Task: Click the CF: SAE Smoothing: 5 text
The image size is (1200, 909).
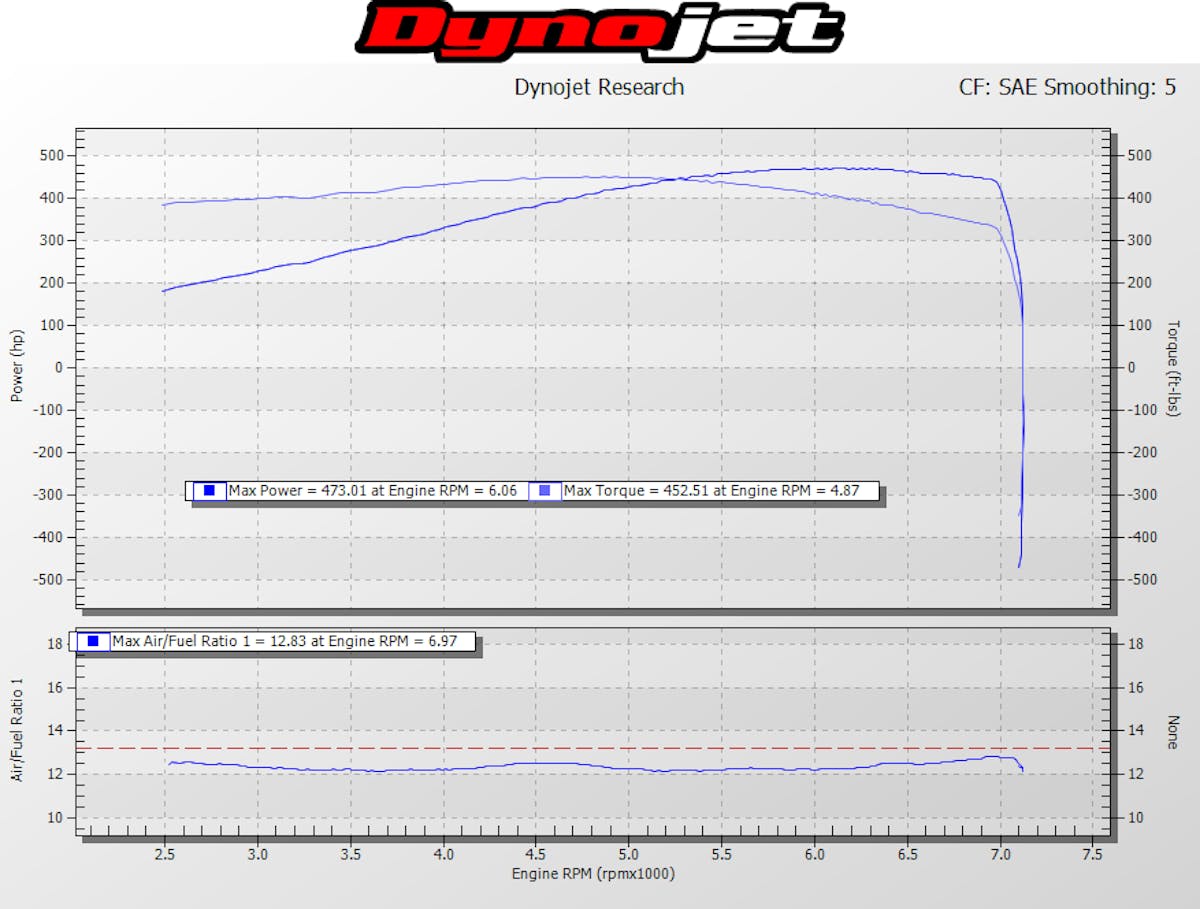Action: (1067, 87)
